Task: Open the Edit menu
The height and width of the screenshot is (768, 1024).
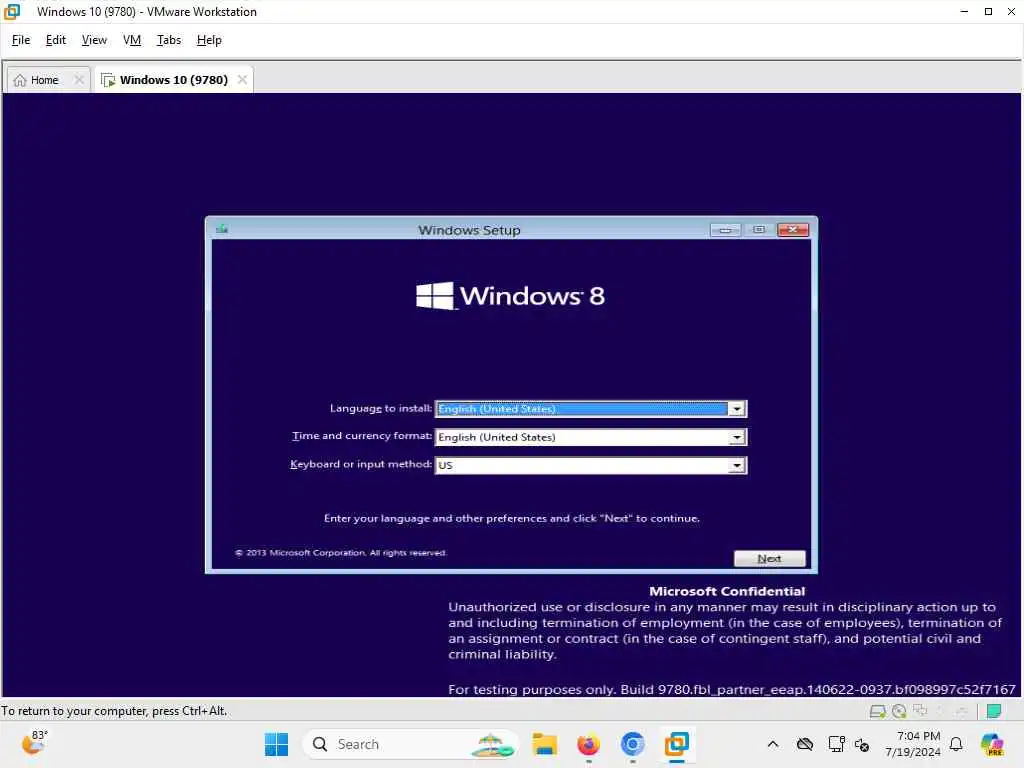Action: 56,40
